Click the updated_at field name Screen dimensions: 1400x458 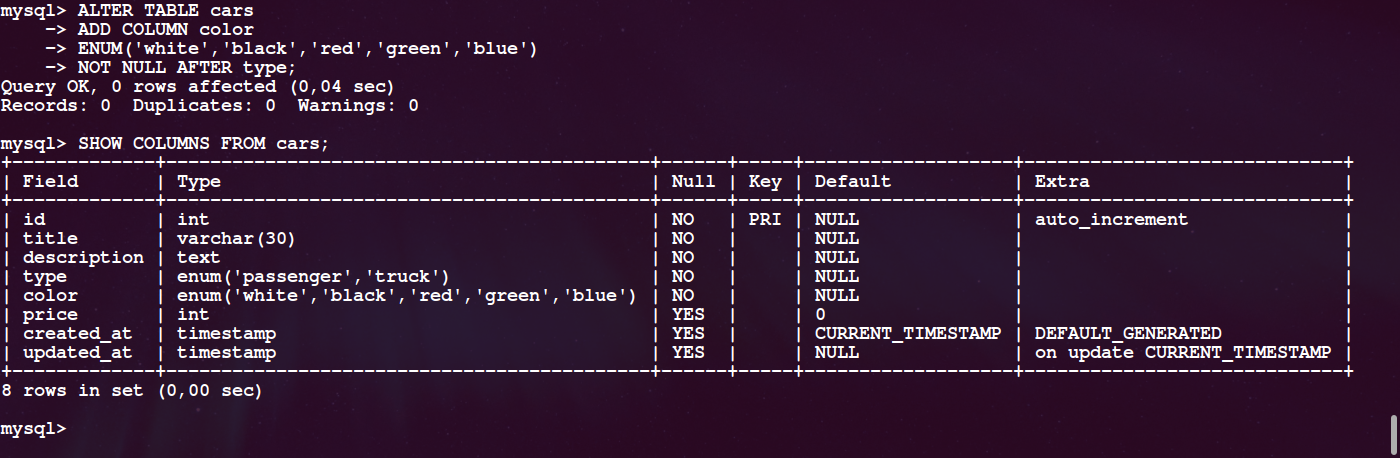coord(78,352)
